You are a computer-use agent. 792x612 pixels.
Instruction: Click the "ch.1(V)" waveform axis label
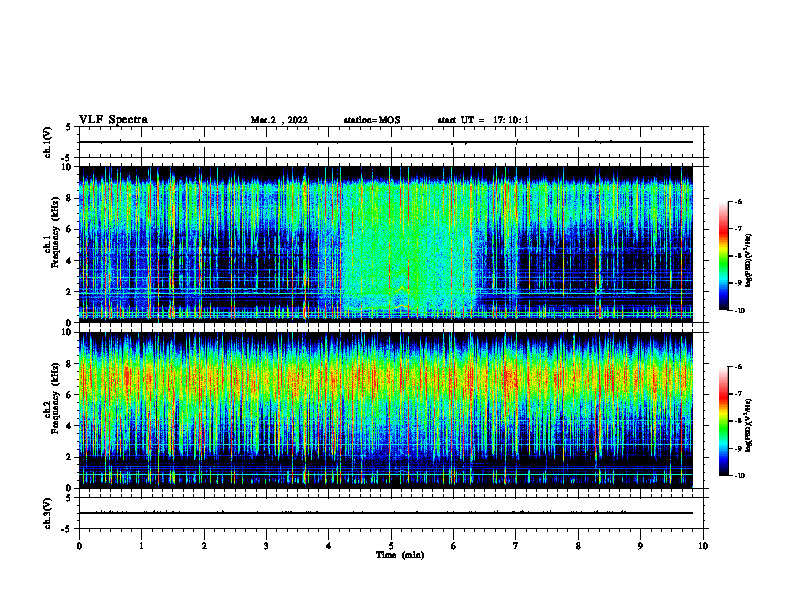pyautogui.click(x=47, y=142)
